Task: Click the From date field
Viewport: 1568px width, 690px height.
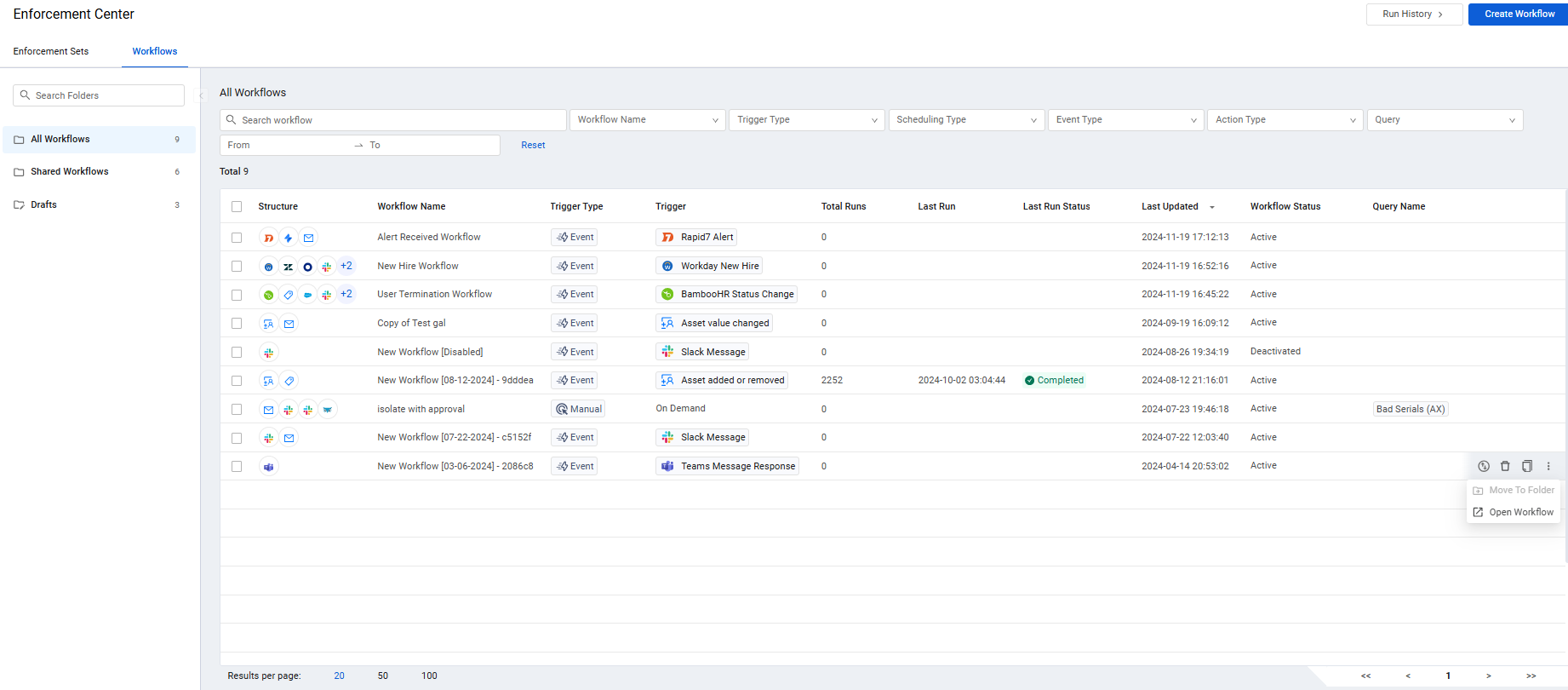Action: click(287, 145)
